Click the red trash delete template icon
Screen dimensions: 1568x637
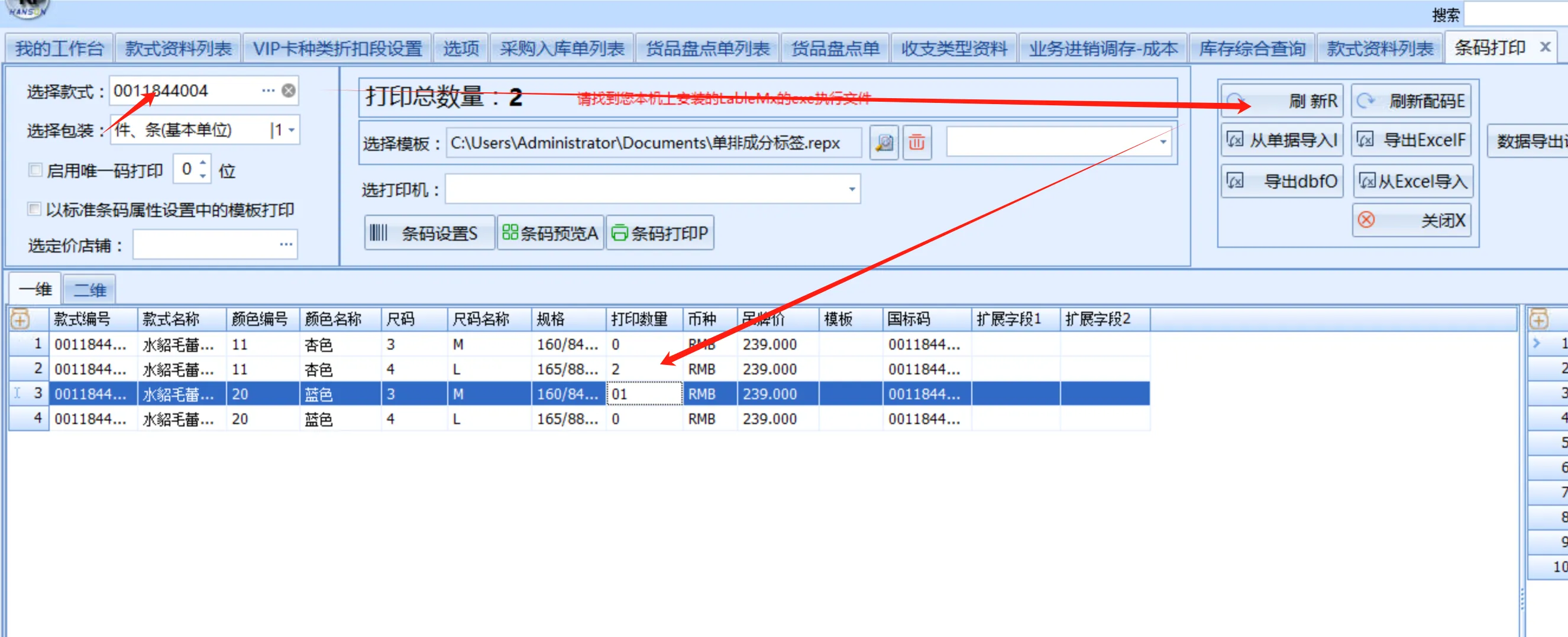917,143
